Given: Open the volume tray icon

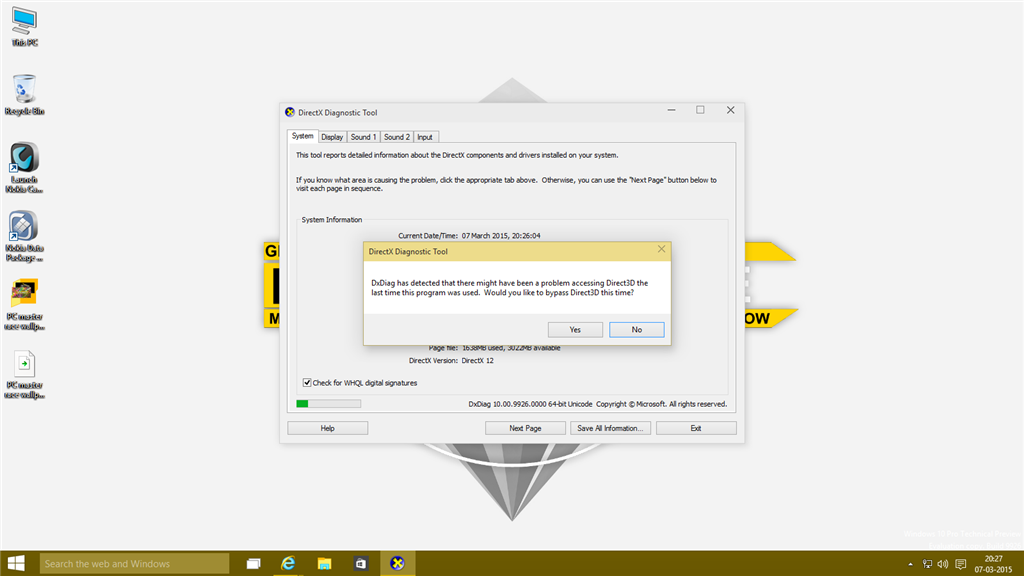Looking at the screenshot, I should pyautogui.click(x=943, y=564).
